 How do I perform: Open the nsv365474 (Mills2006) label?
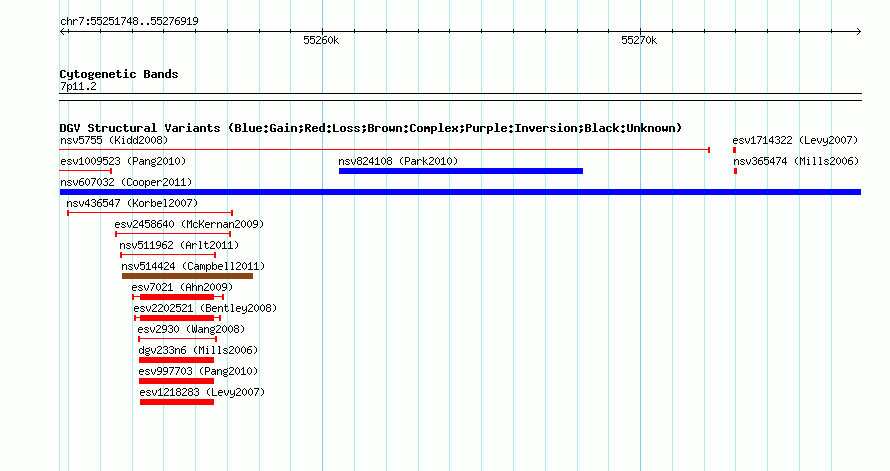(796, 161)
